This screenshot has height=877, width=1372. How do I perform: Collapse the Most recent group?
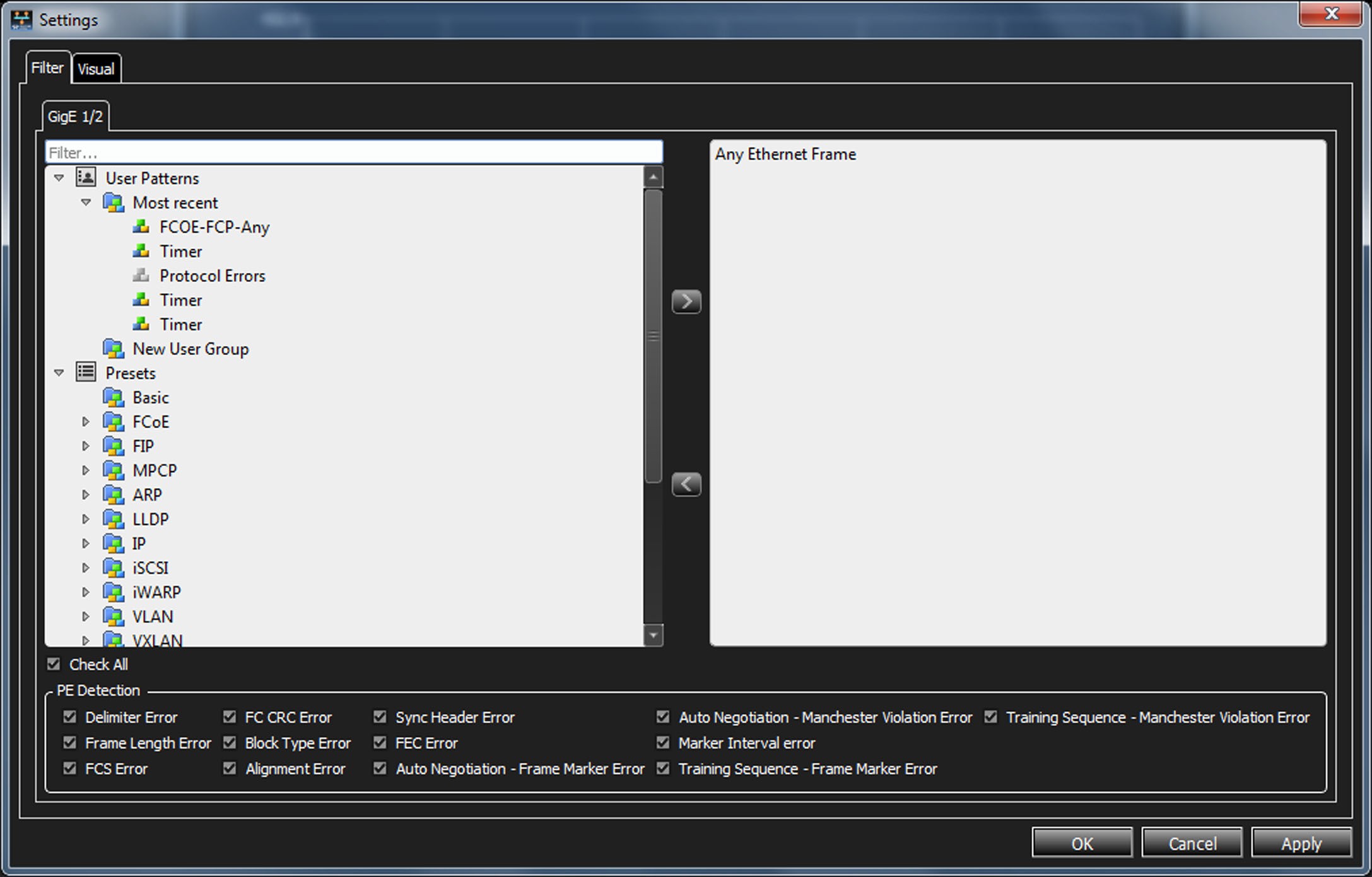click(86, 202)
